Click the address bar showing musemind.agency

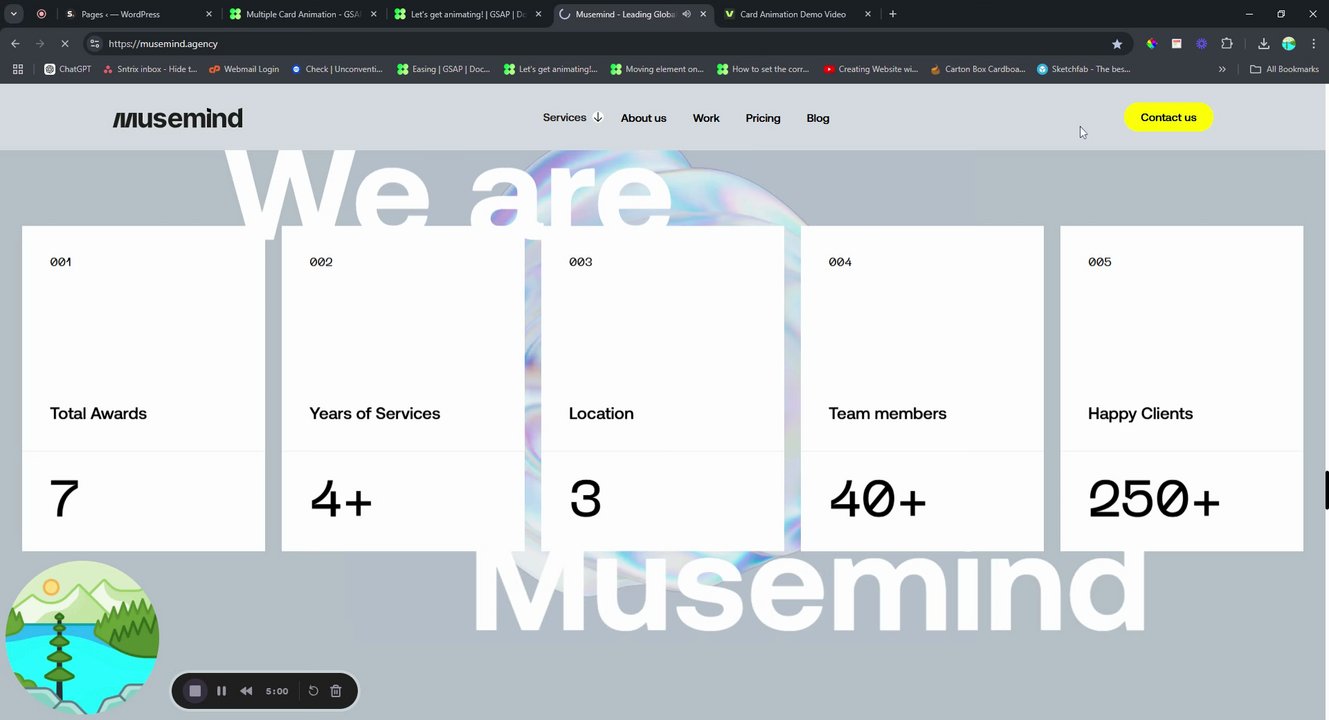(600, 44)
